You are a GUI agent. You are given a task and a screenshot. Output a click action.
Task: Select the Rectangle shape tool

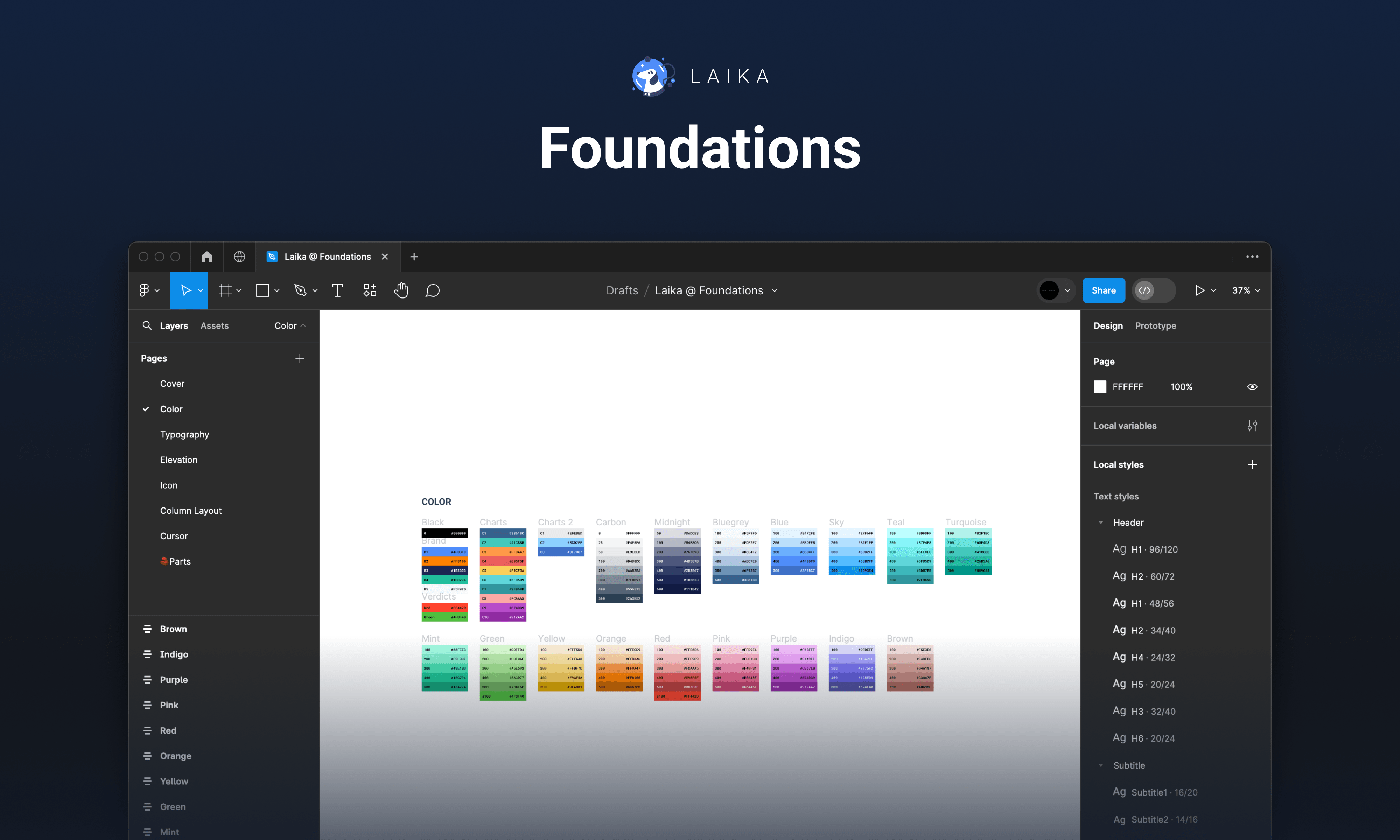click(x=262, y=290)
